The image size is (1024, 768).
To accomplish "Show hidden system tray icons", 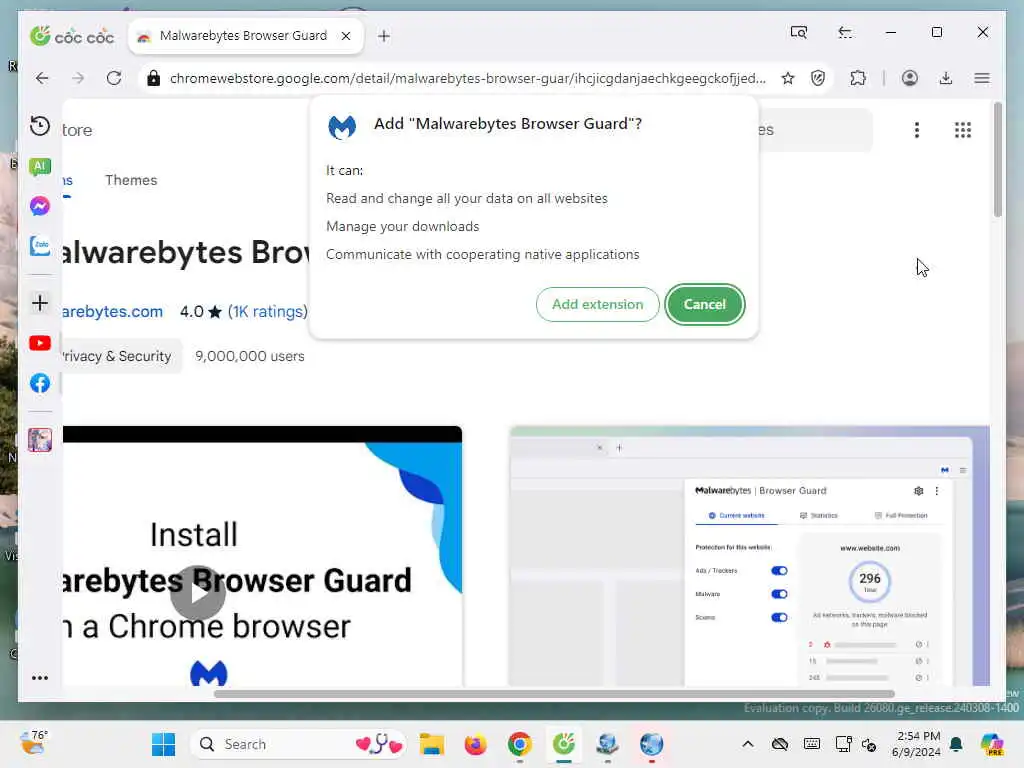I will (748, 744).
